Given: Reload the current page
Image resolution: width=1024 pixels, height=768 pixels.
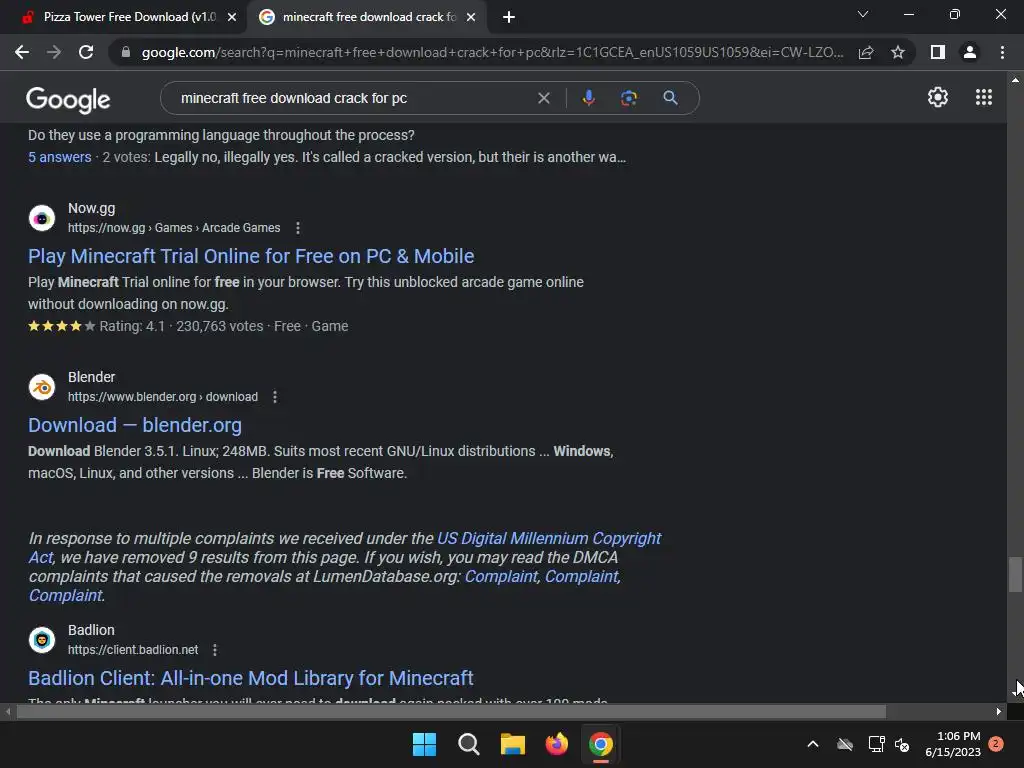Looking at the screenshot, I should click(x=86, y=52).
